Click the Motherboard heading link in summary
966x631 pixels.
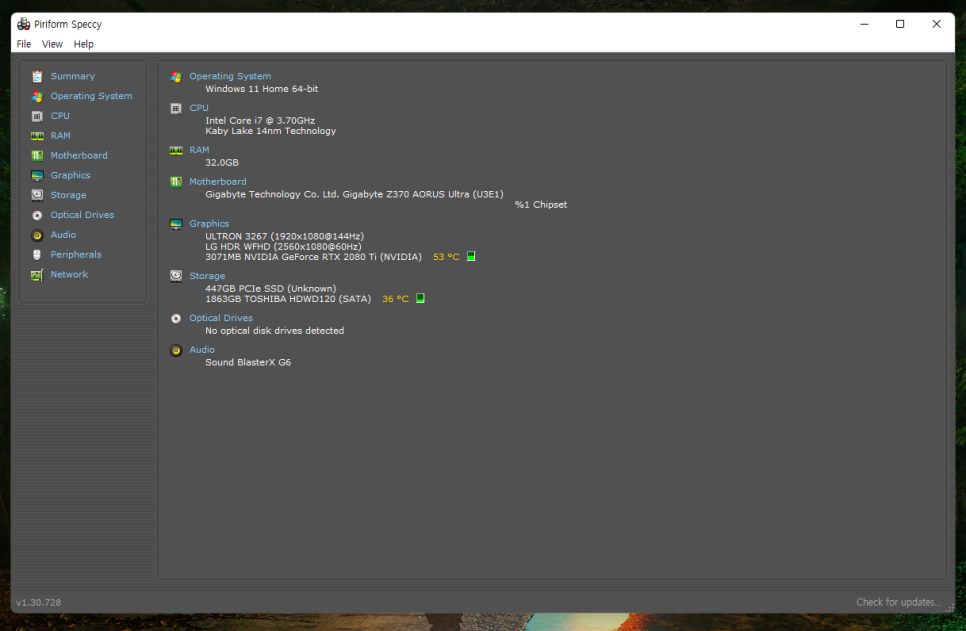click(217, 182)
